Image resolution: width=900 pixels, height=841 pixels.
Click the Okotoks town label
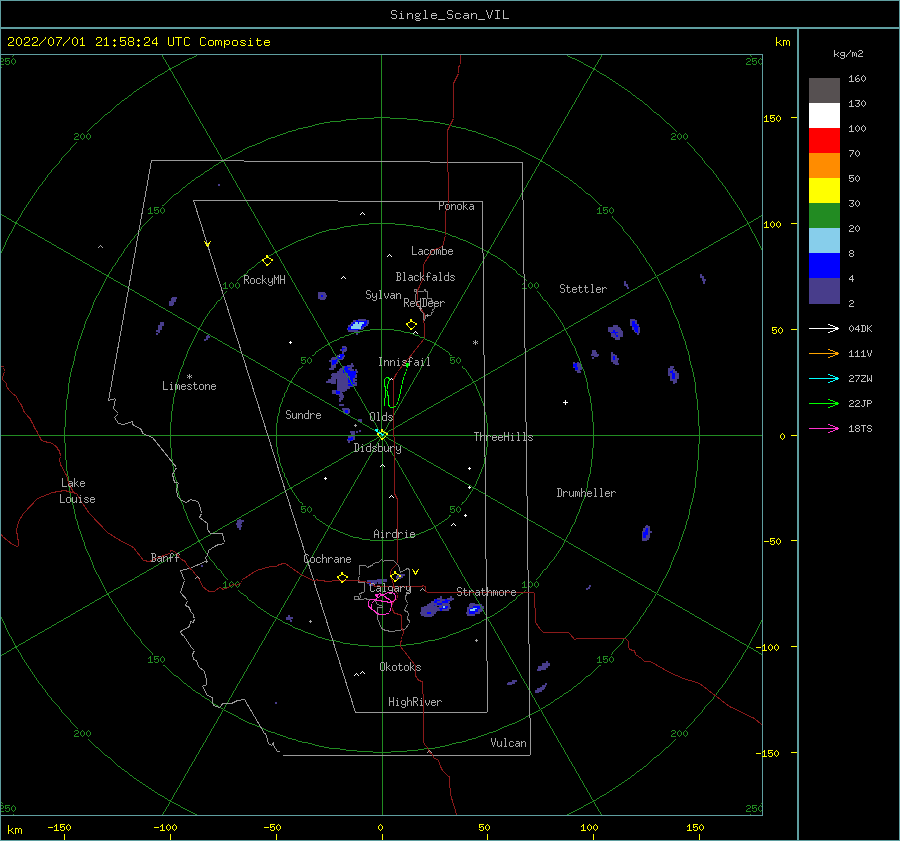[400, 667]
